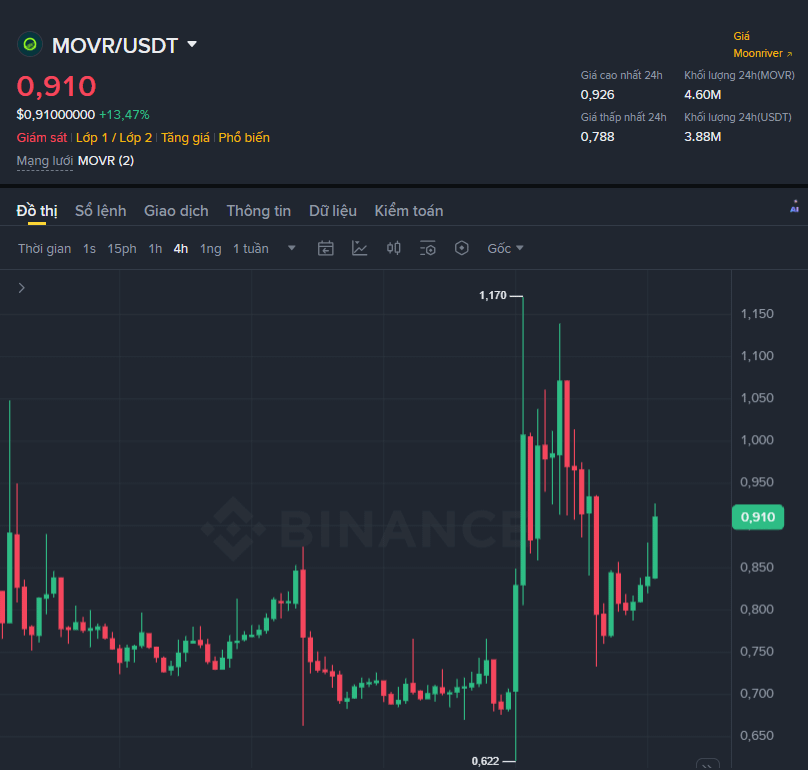Click the hexagon chart settings icon

462,248
